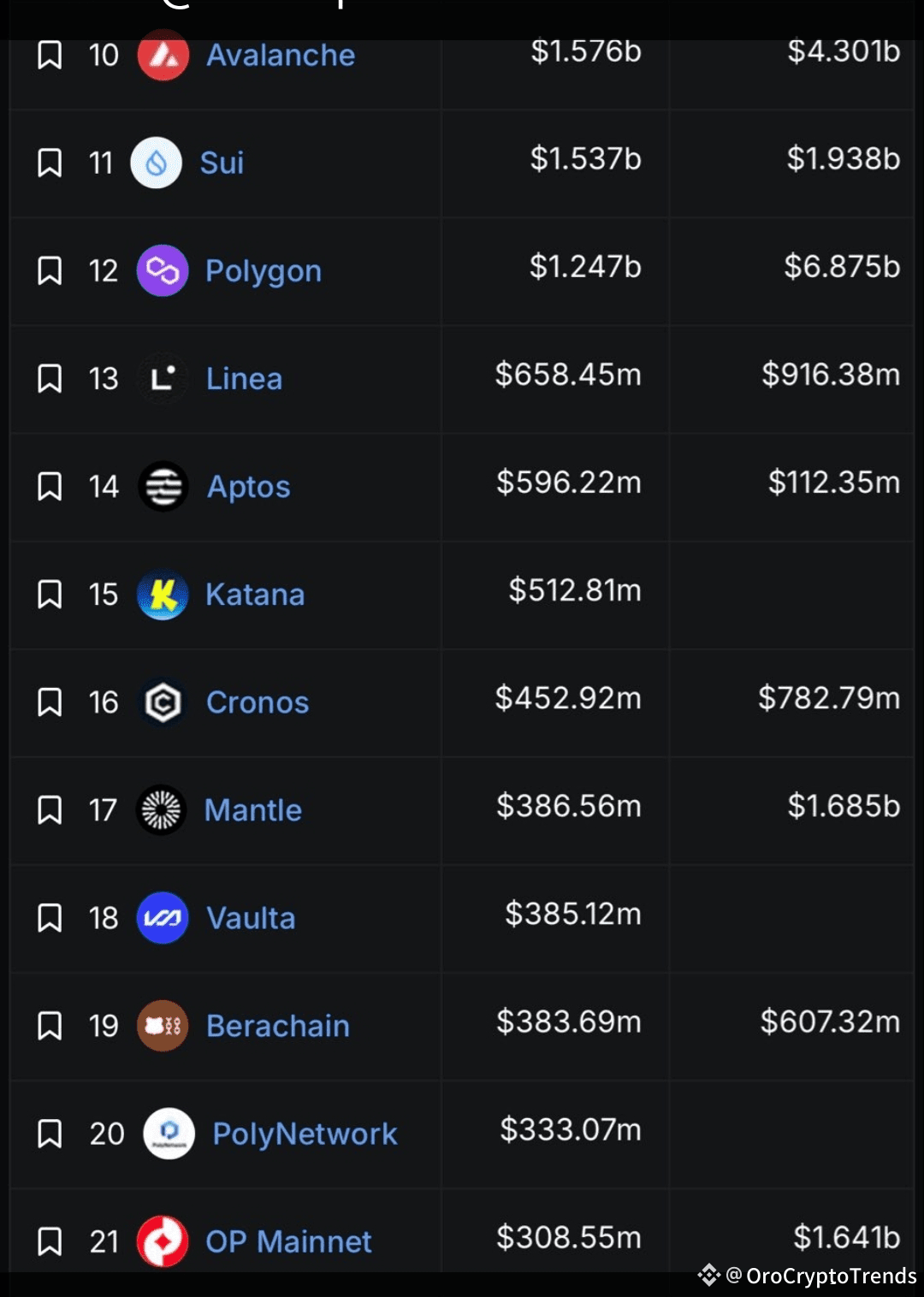The image size is (924, 1297).
Task: Click the Mantle sunburst logo icon
Action: (x=162, y=809)
